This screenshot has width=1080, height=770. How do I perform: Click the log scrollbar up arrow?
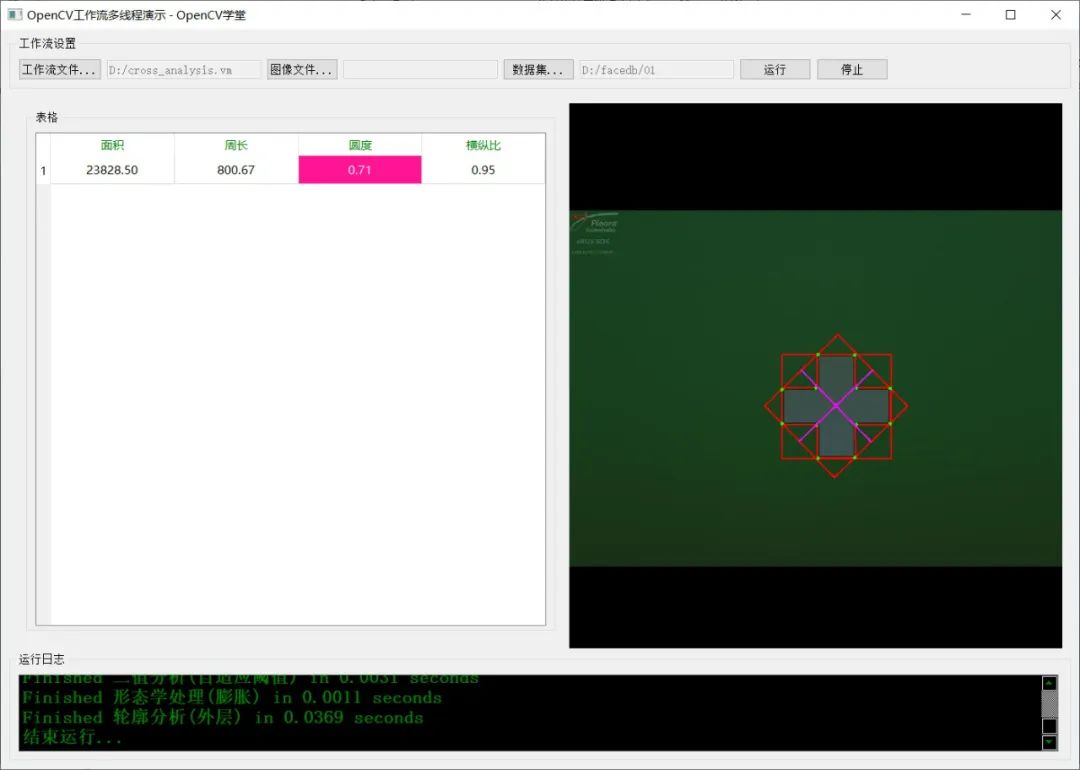[x=1049, y=682]
